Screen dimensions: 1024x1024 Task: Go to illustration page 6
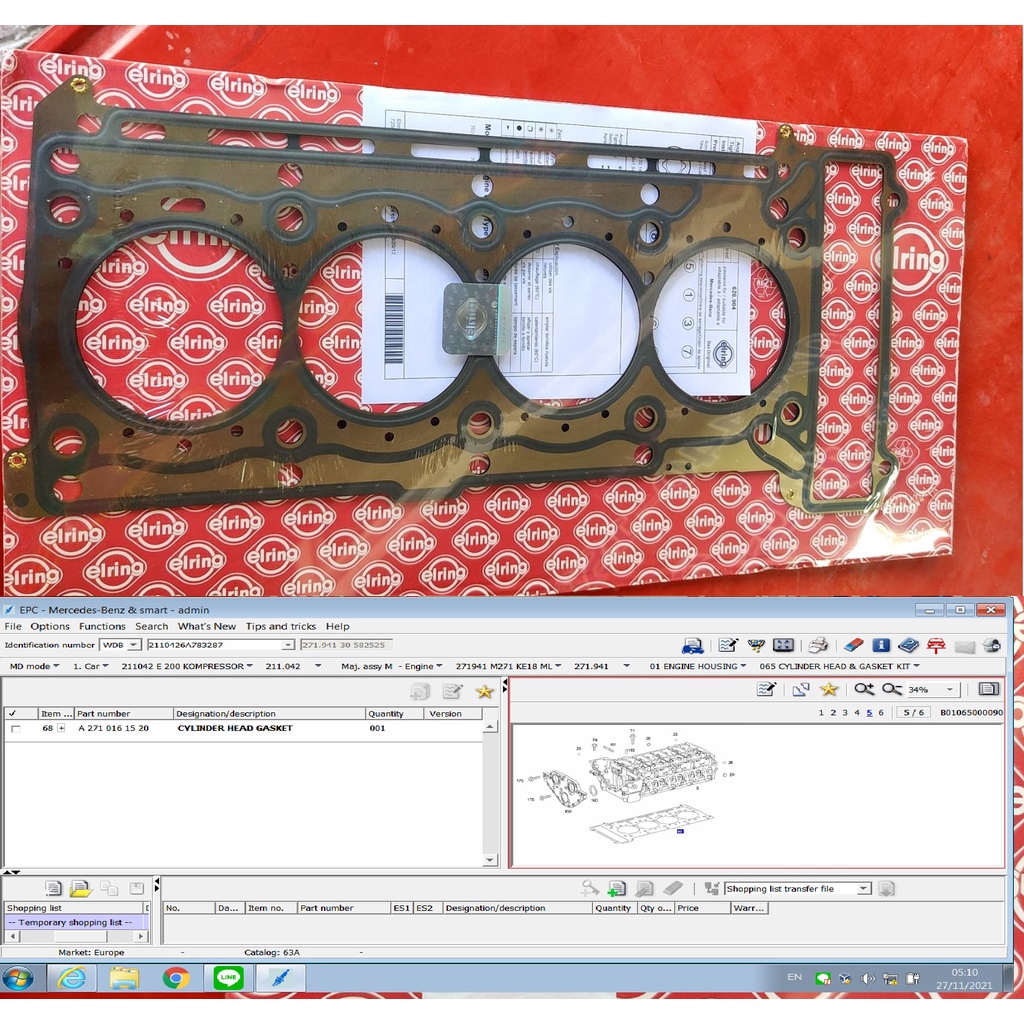click(881, 712)
